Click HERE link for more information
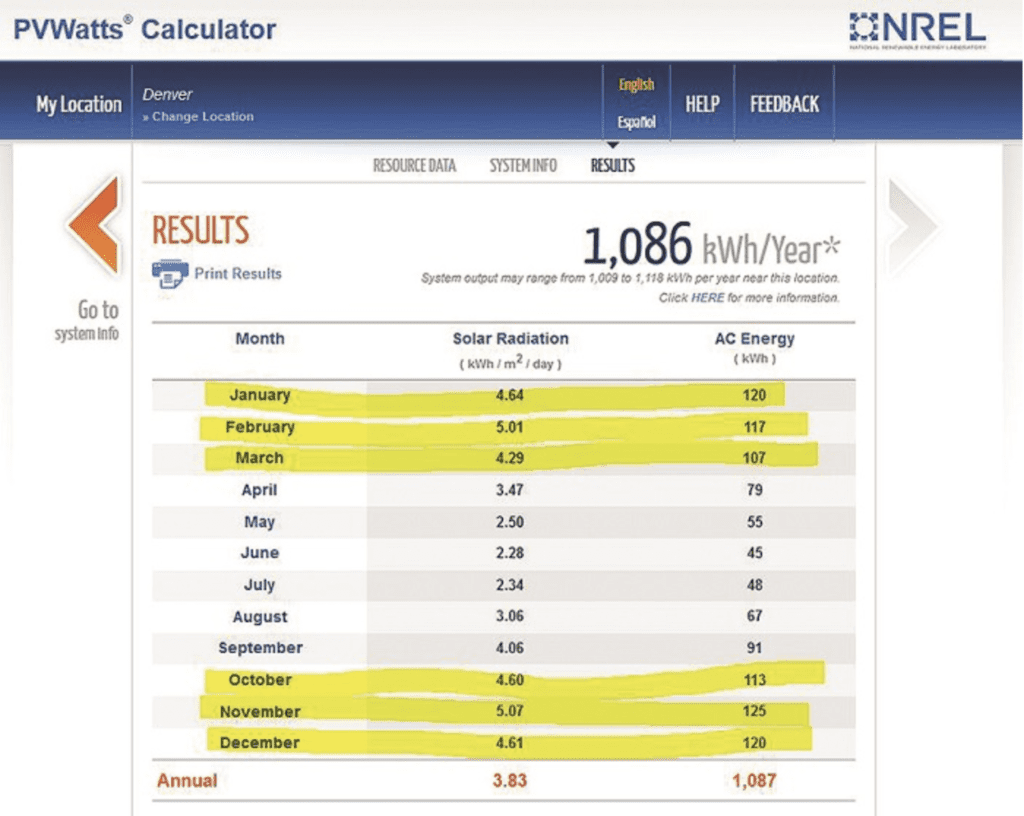Viewport: 1024px width, 816px height. pos(707,298)
